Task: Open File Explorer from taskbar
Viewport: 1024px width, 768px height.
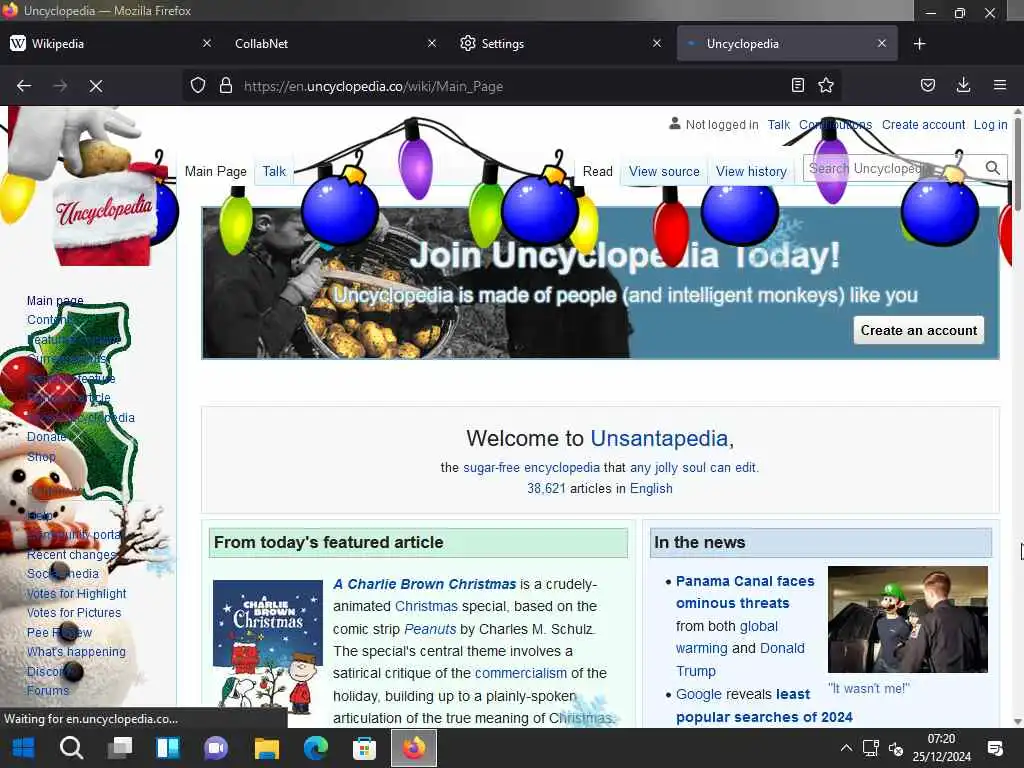Action: 266,748
